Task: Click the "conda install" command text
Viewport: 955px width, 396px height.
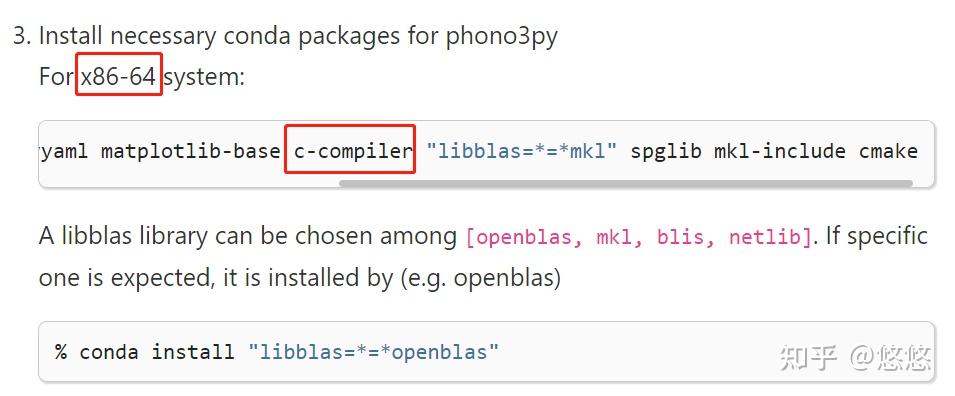Action: 157,352
